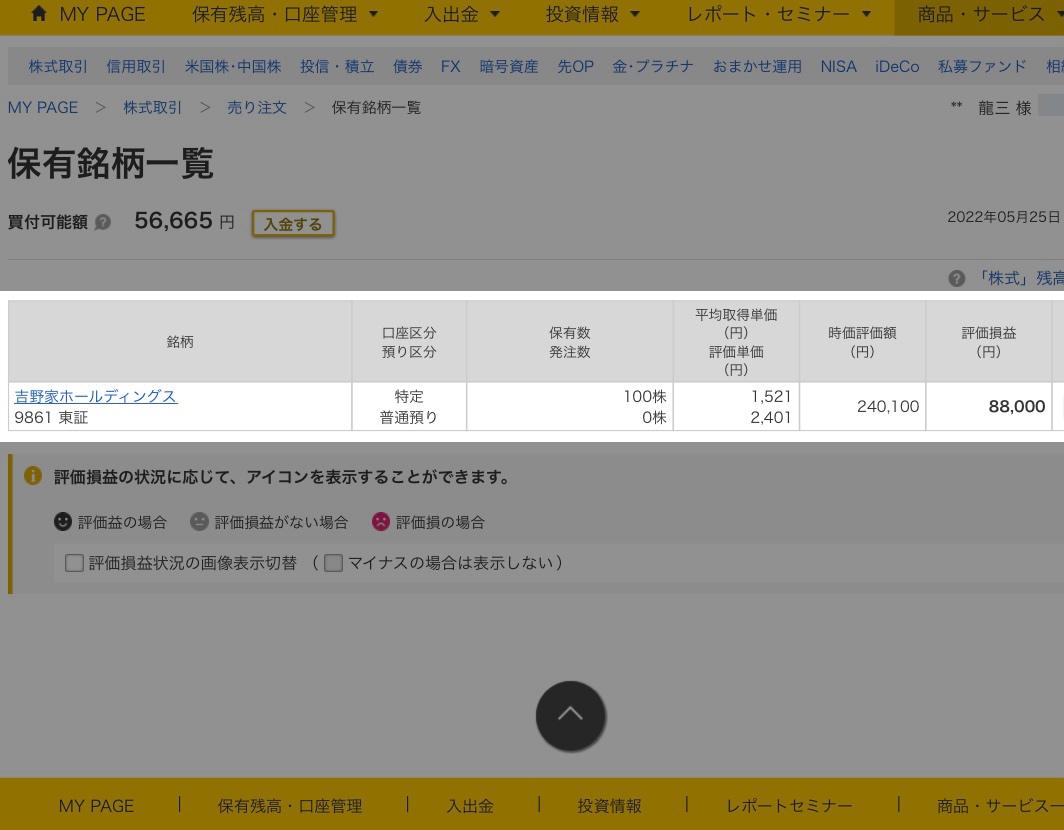Click the 平均取得単価 column header
The width and height of the screenshot is (1064, 830).
pyautogui.click(x=736, y=341)
